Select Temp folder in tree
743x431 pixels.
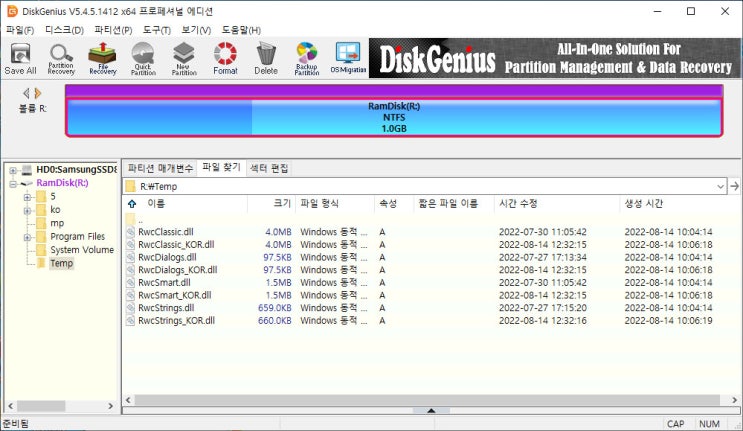[x=62, y=263]
